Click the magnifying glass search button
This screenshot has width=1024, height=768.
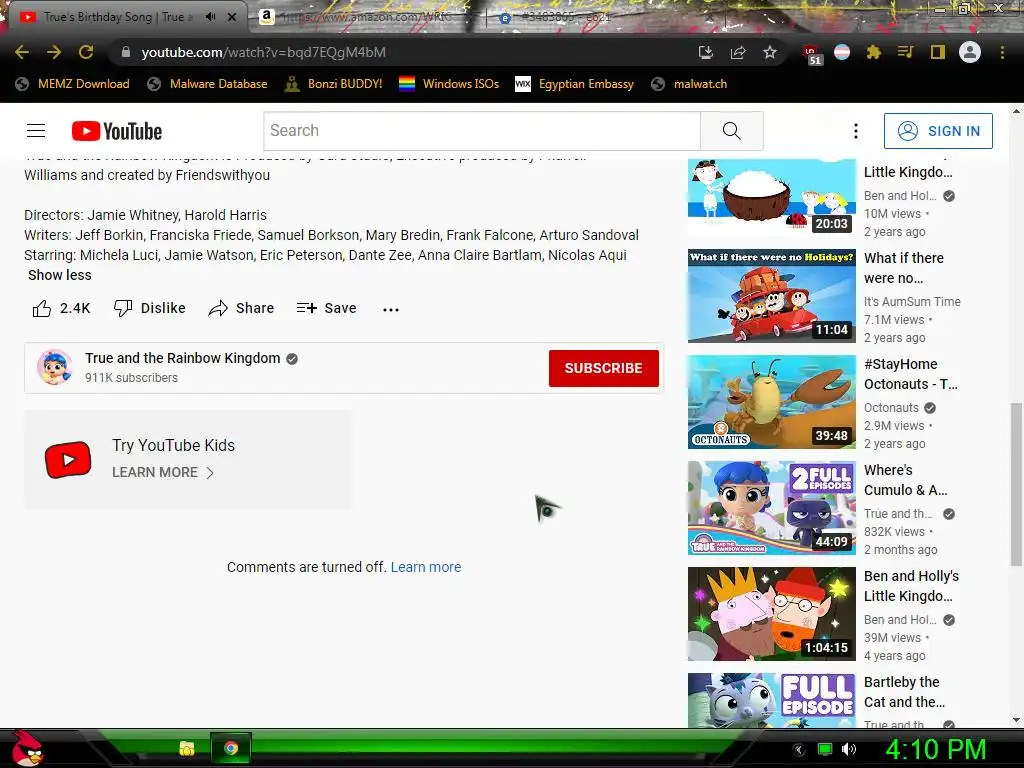click(731, 131)
